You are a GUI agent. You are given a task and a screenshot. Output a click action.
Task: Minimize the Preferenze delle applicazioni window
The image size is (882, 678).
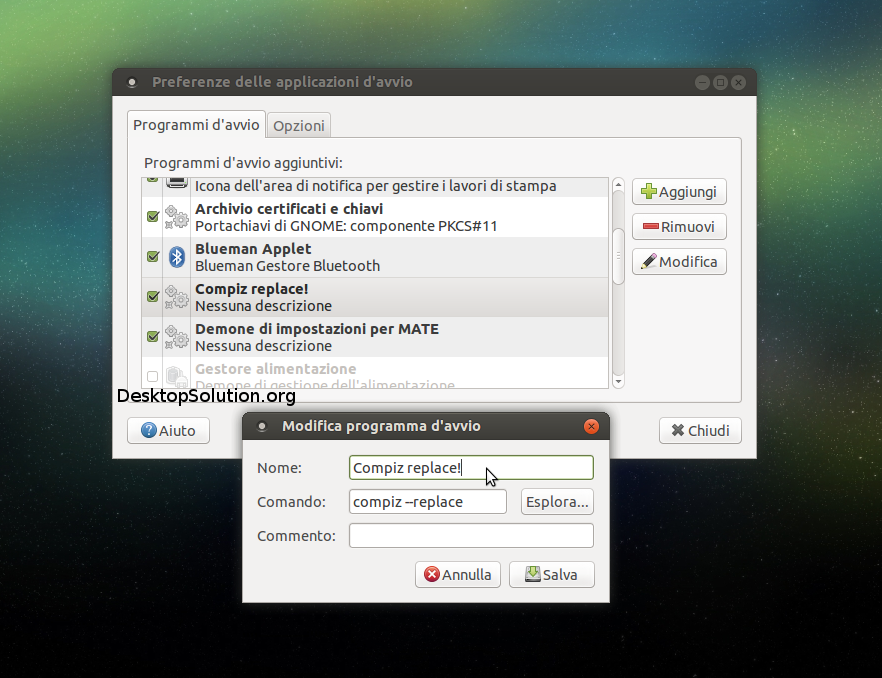702,83
